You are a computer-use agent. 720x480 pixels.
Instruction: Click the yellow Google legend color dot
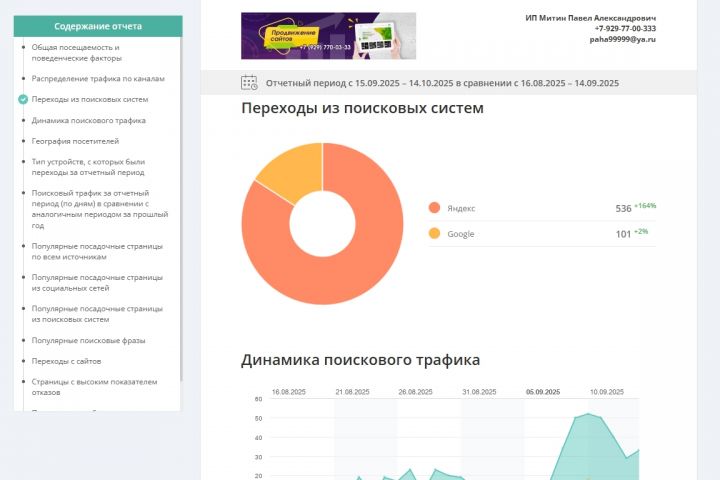434,233
